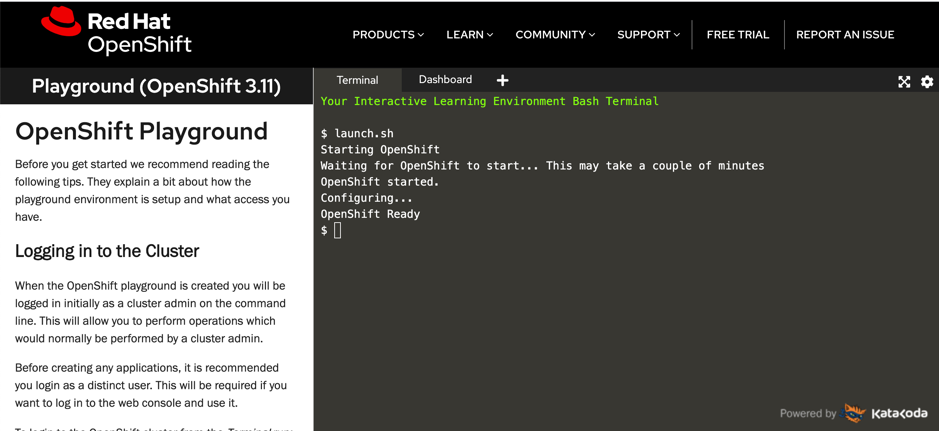The width and height of the screenshot is (939, 431).
Task: Click the "OpenShift Ready" terminal line
Action: [370, 214]
